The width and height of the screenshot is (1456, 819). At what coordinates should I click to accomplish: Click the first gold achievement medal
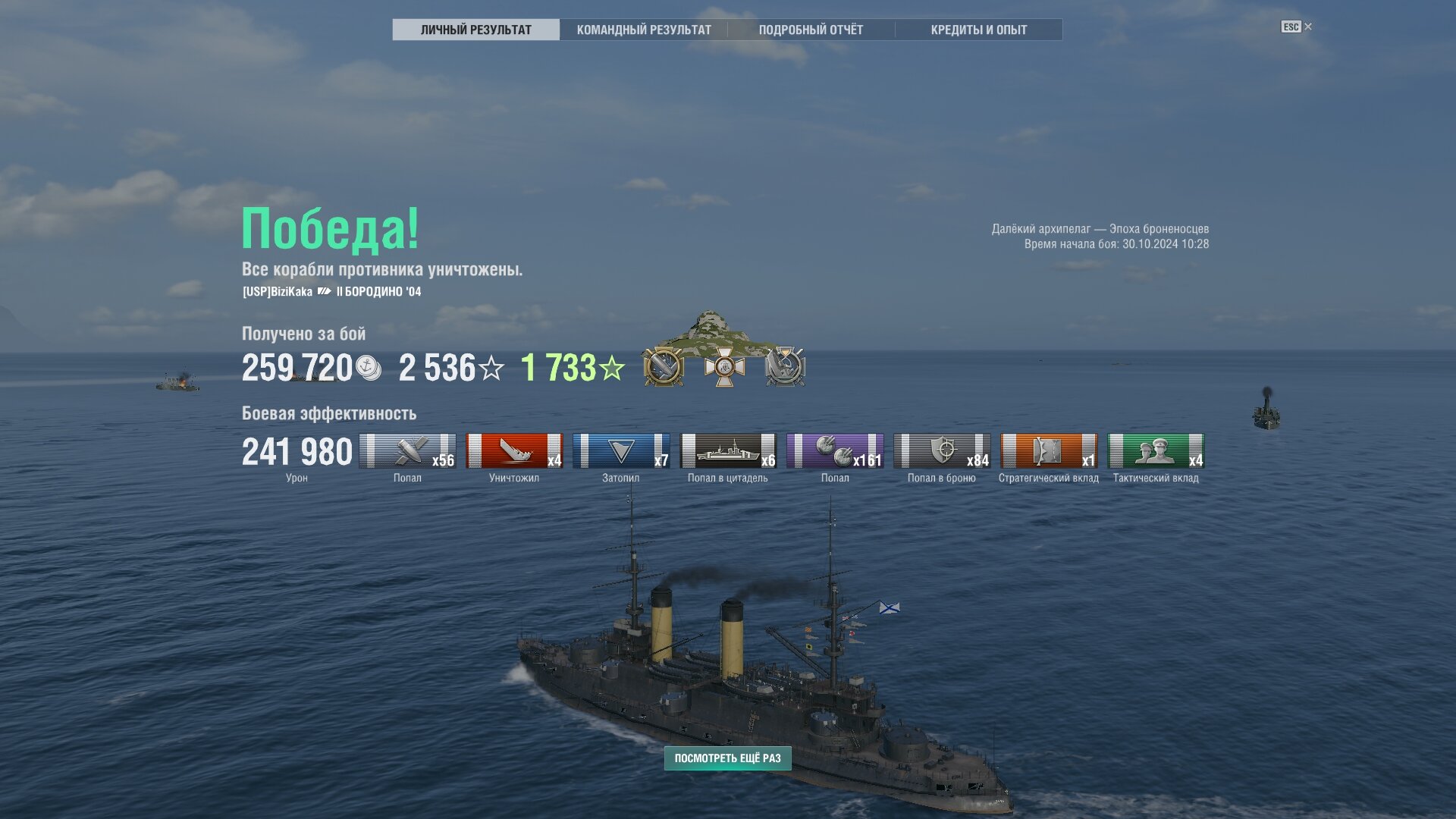click(664, 367)
